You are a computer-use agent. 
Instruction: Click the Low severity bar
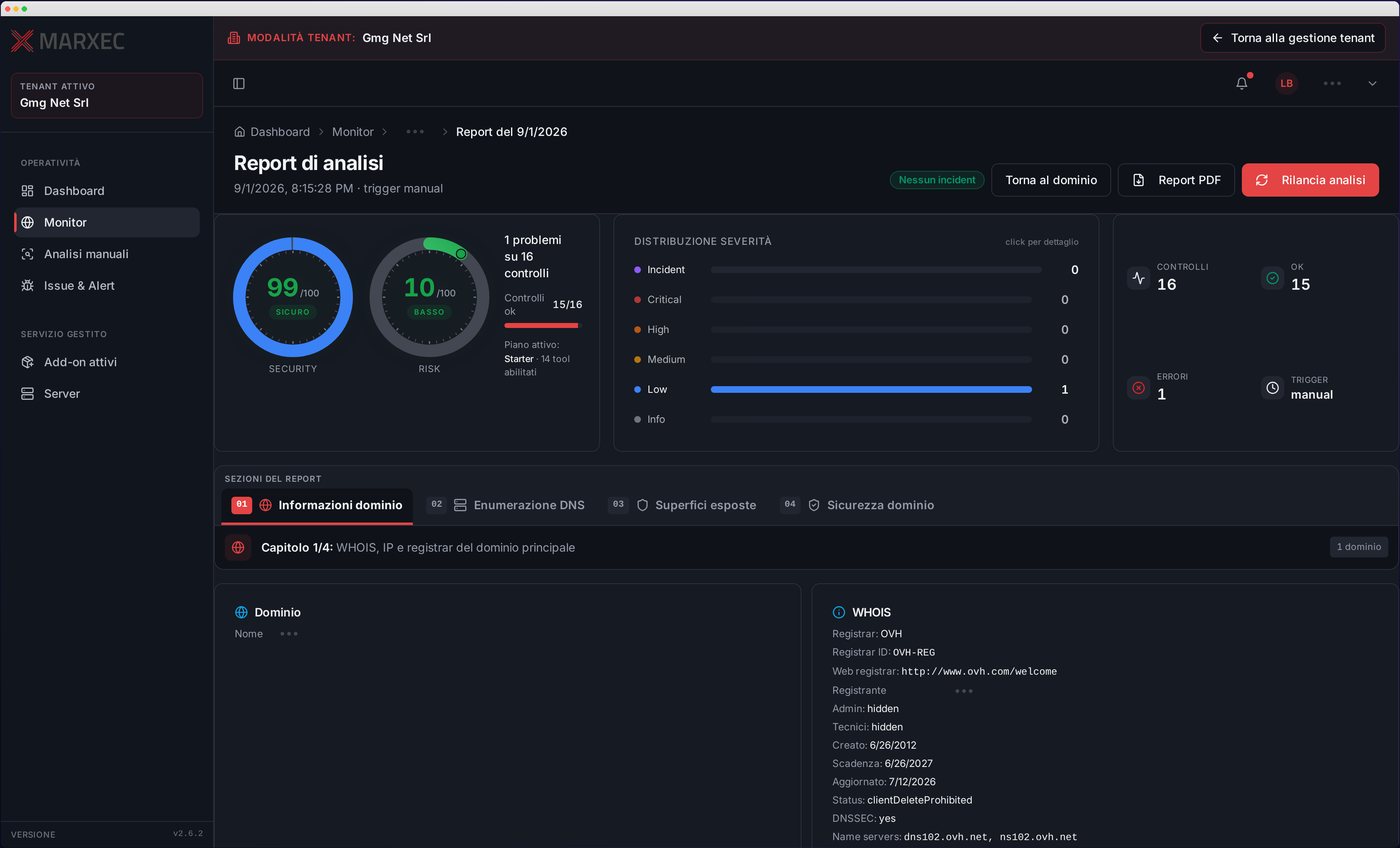tap(871, 390)
